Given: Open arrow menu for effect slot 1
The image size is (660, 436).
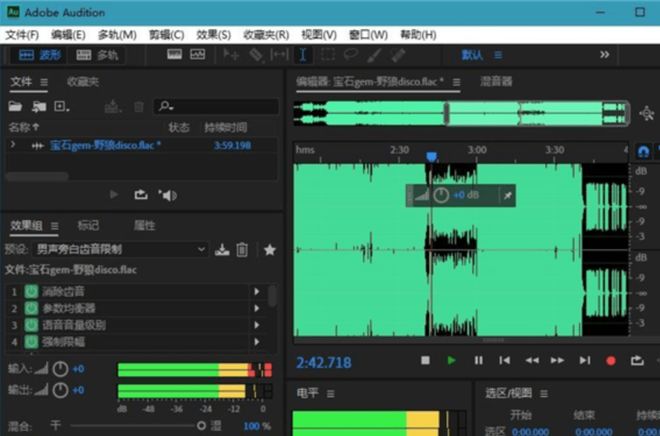Looking at the screenshot, I should pyautogui.click(x=257, y=291).
